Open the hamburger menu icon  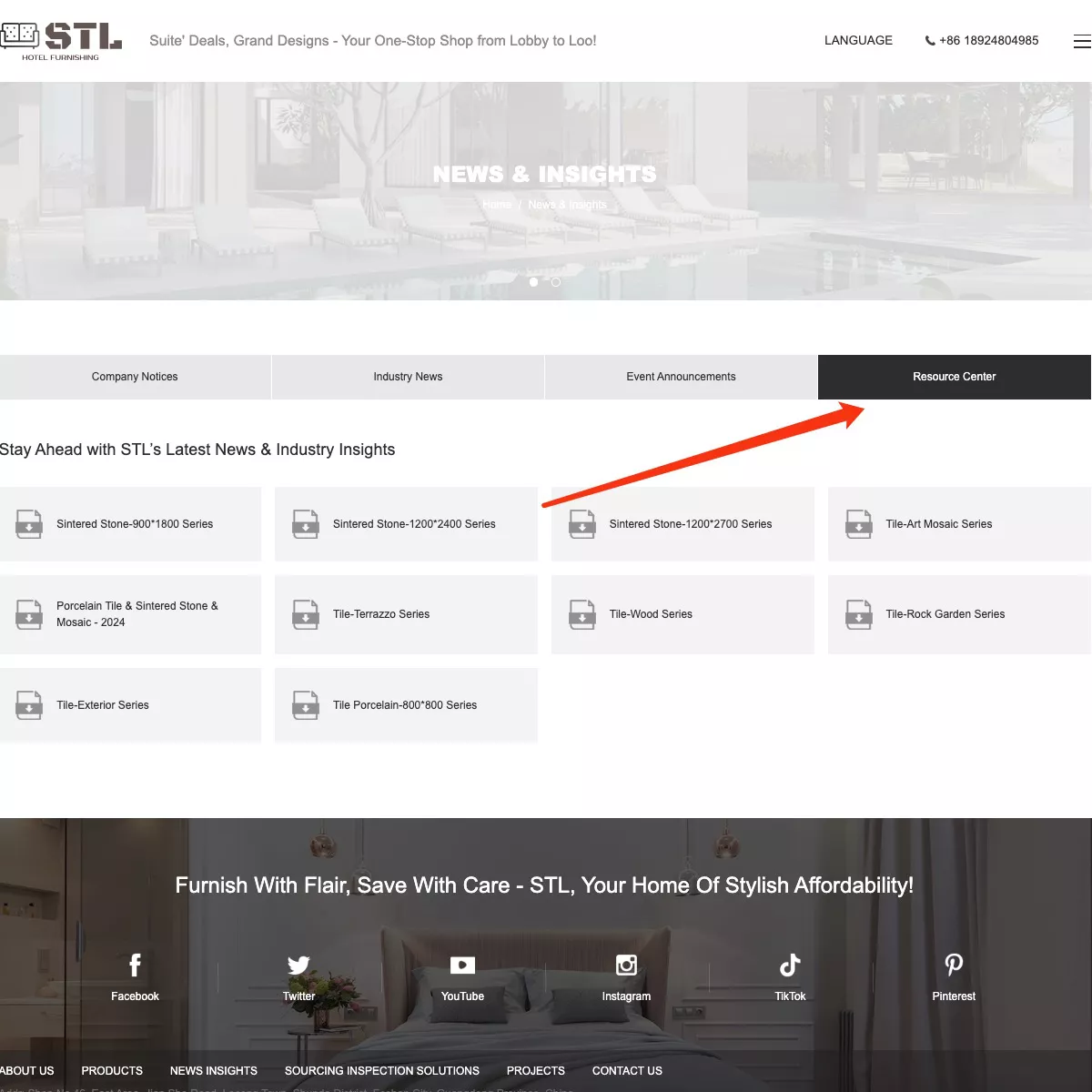coord(1082,41)
